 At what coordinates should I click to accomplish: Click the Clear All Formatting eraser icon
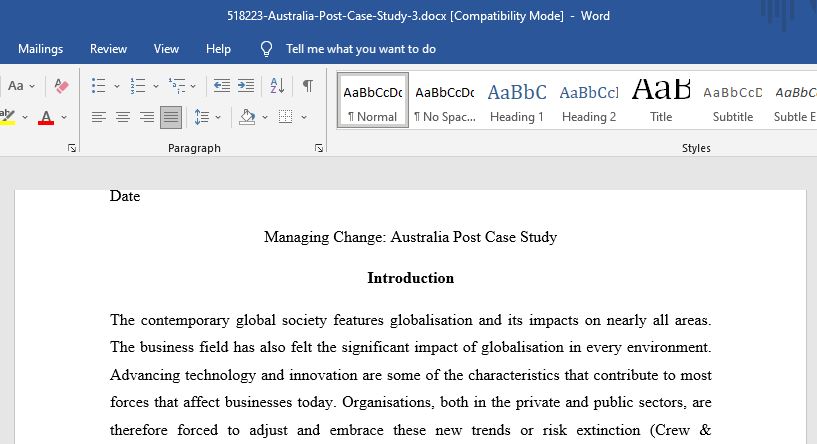[61, 85]
